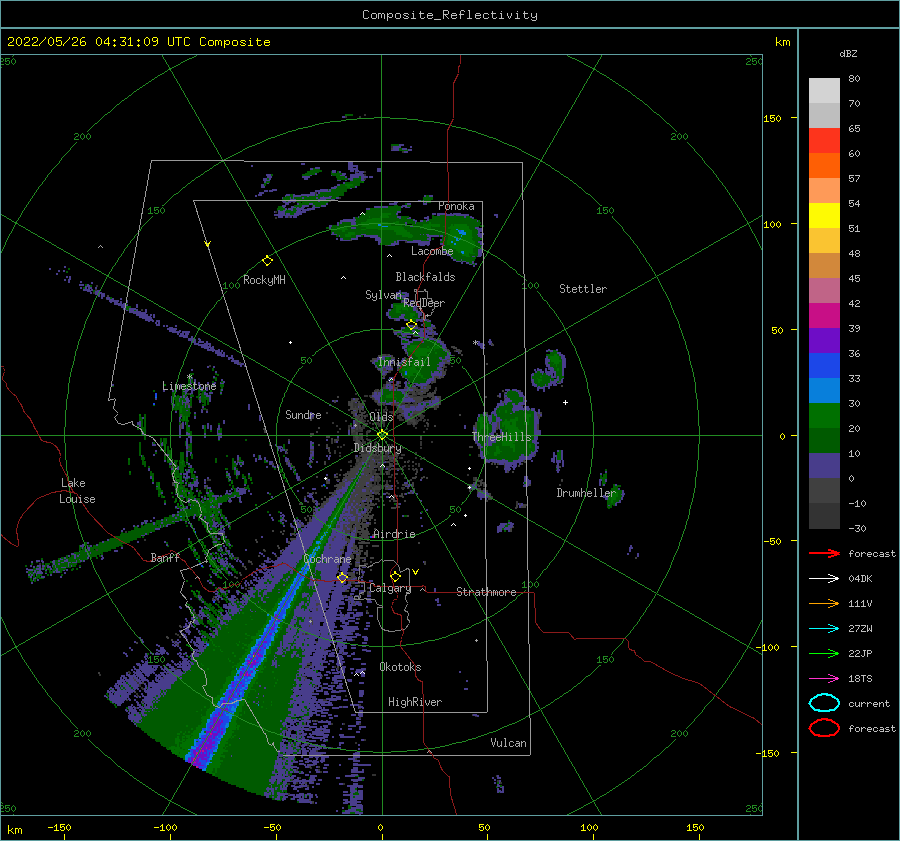Screen dimensions: 900x841
Task: Click the 'Blackfalds' map label
Action: tap(425, 277)
